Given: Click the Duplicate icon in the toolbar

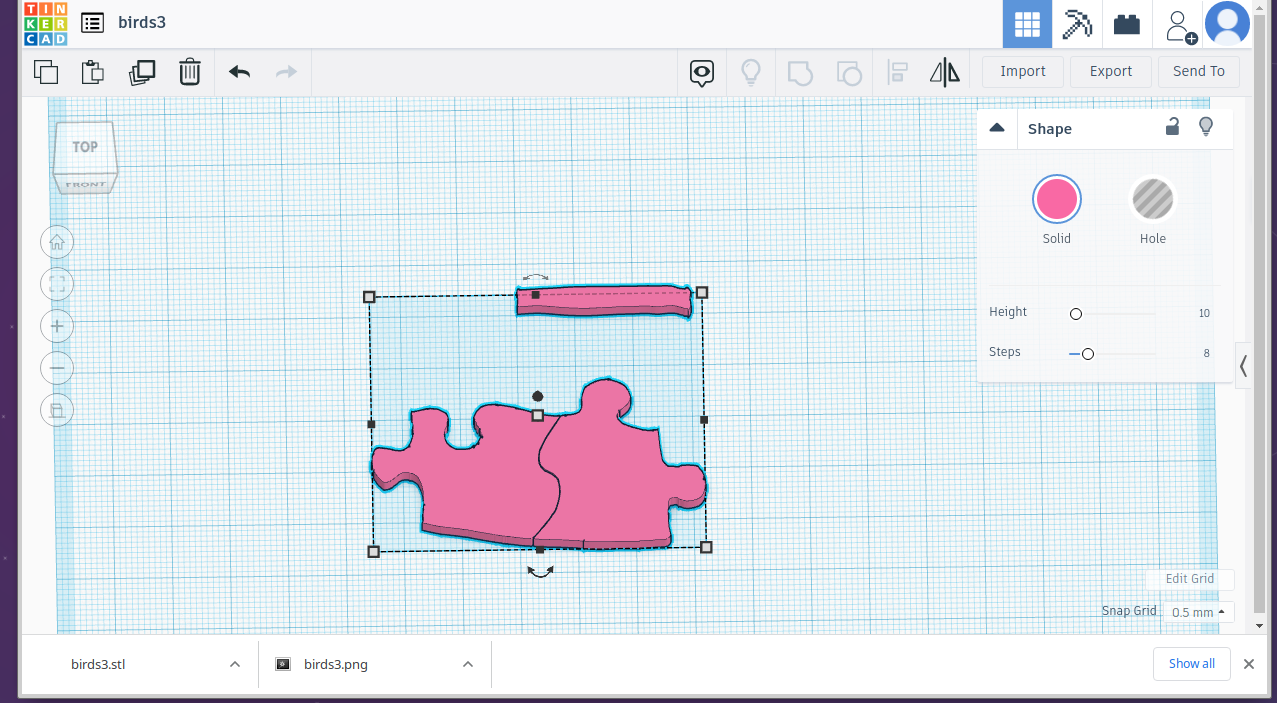Looking at the screenshot, I should point(142,71).
